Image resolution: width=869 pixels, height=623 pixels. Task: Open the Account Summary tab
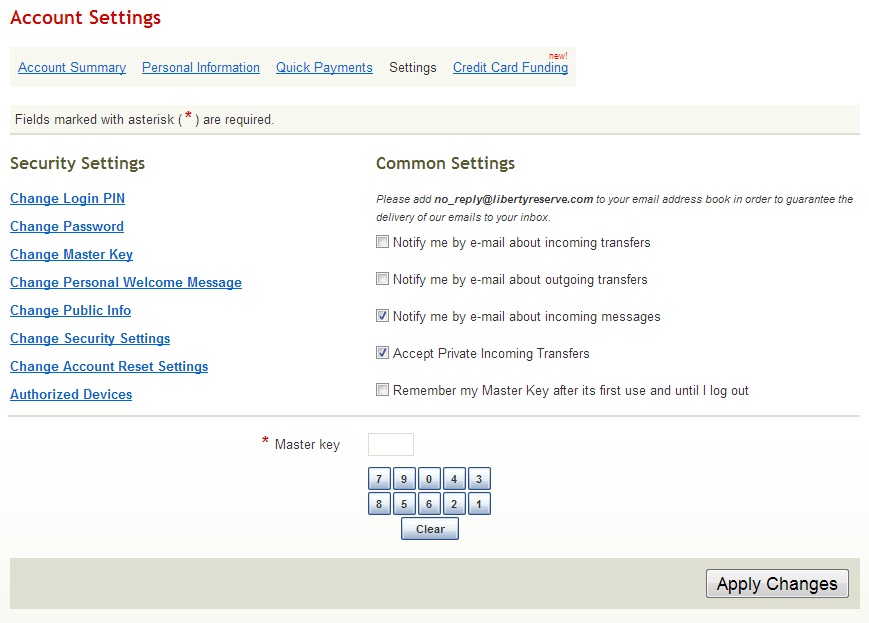[x=72, y=68]
